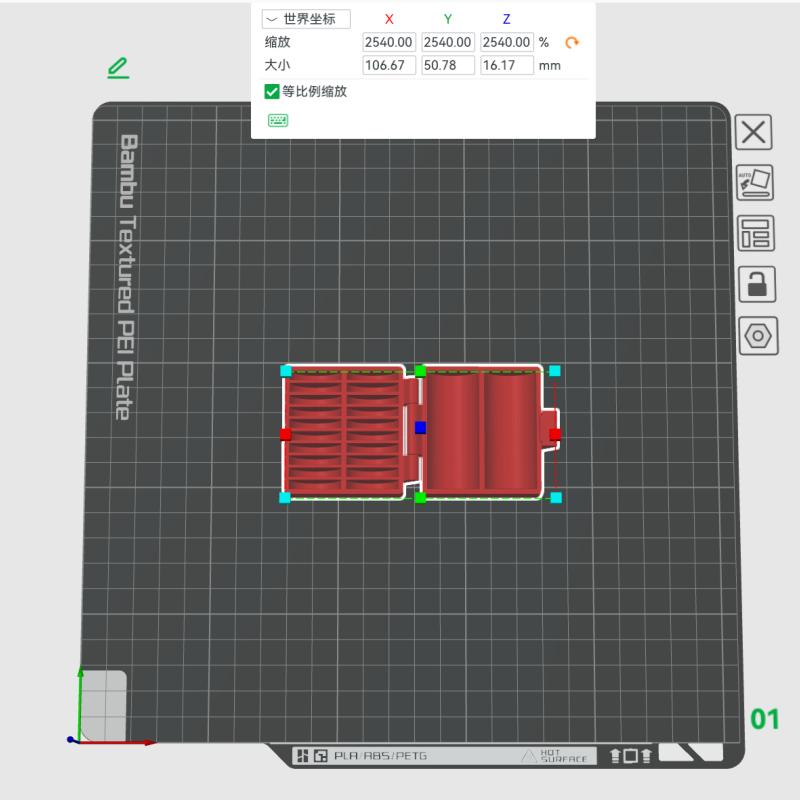Click the green edit plate name pencil icon

coord(118,68)
